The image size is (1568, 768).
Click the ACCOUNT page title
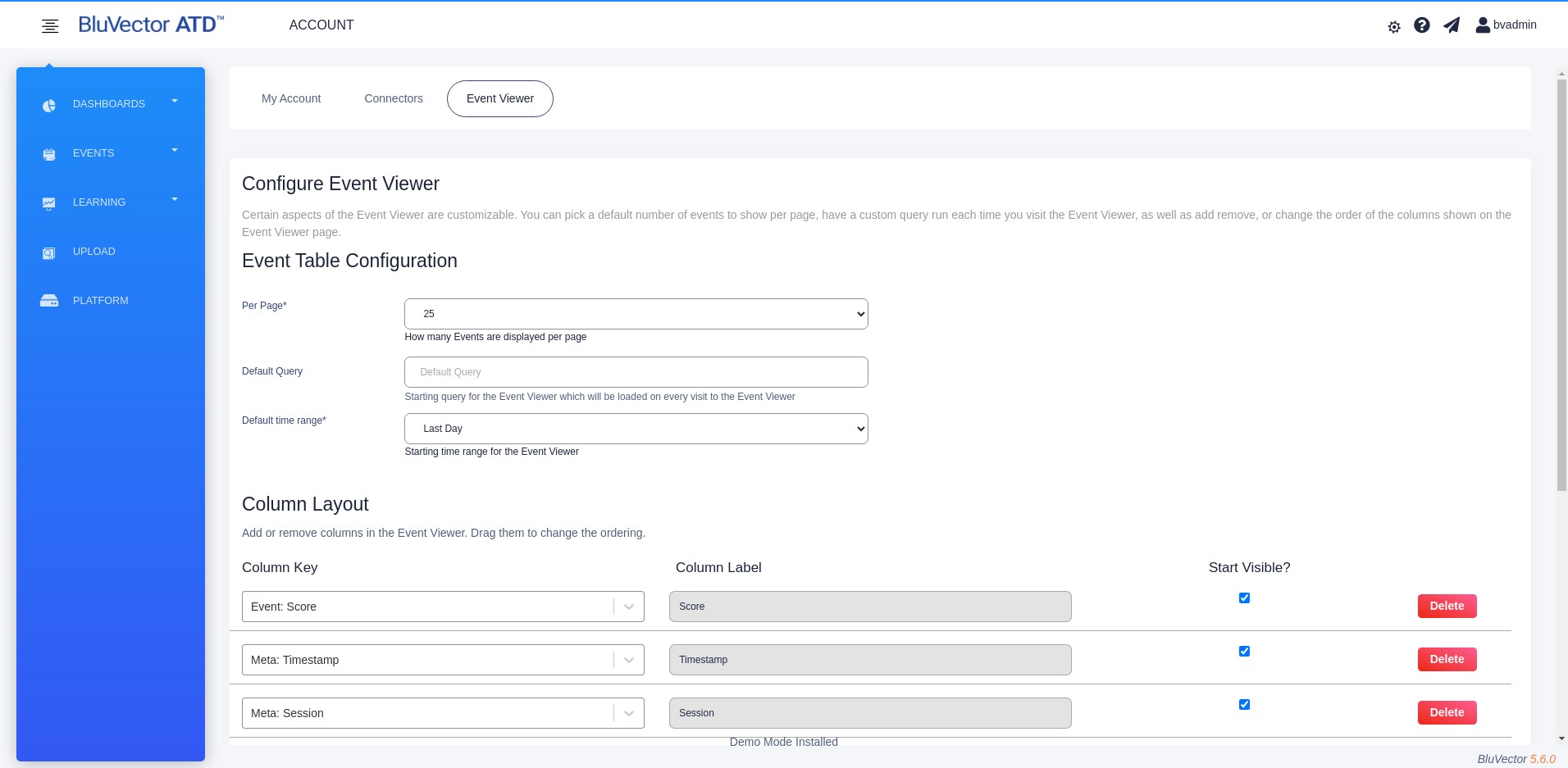(x=321, y=25)
